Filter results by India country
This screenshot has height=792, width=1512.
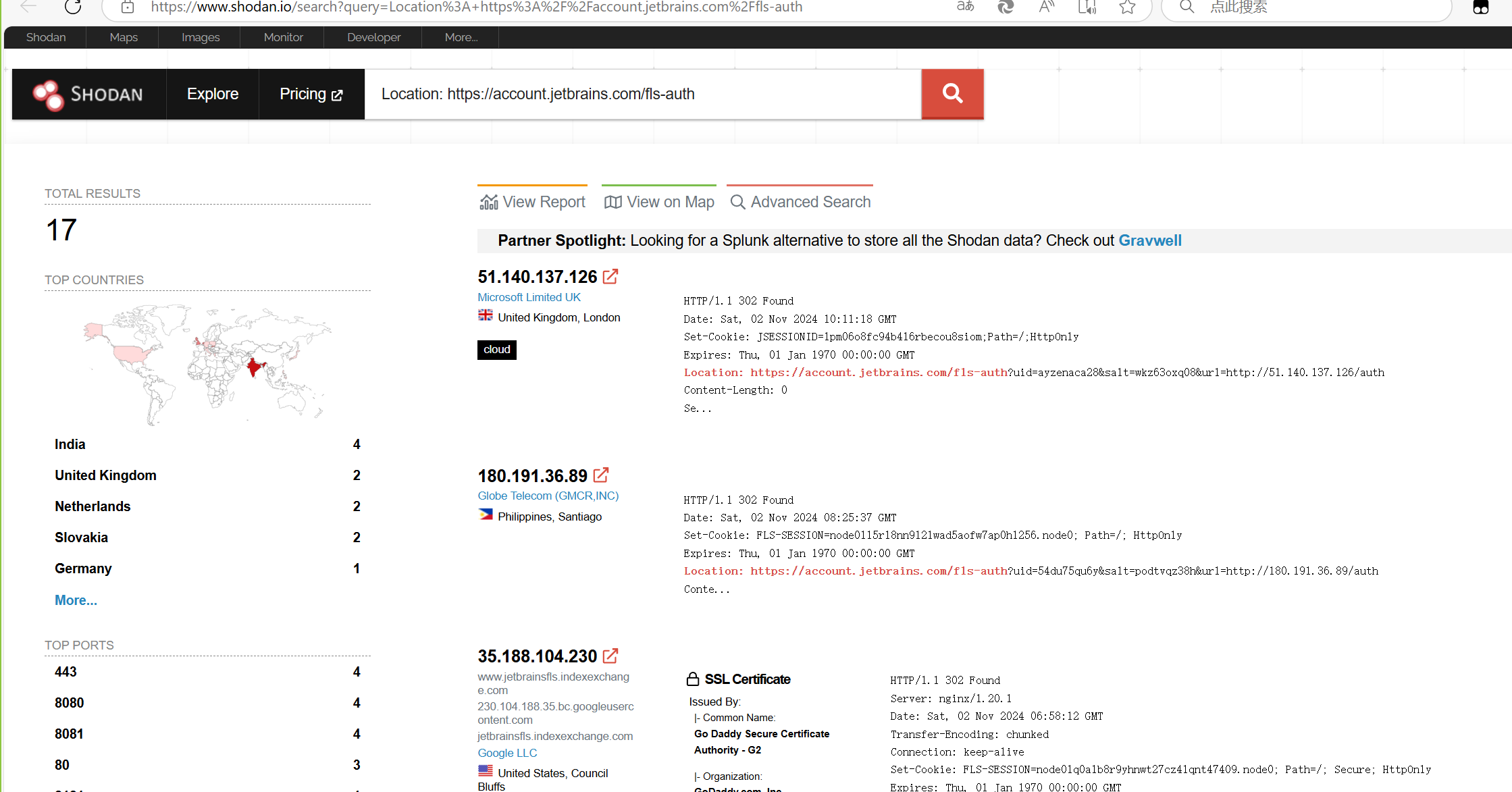70,444
